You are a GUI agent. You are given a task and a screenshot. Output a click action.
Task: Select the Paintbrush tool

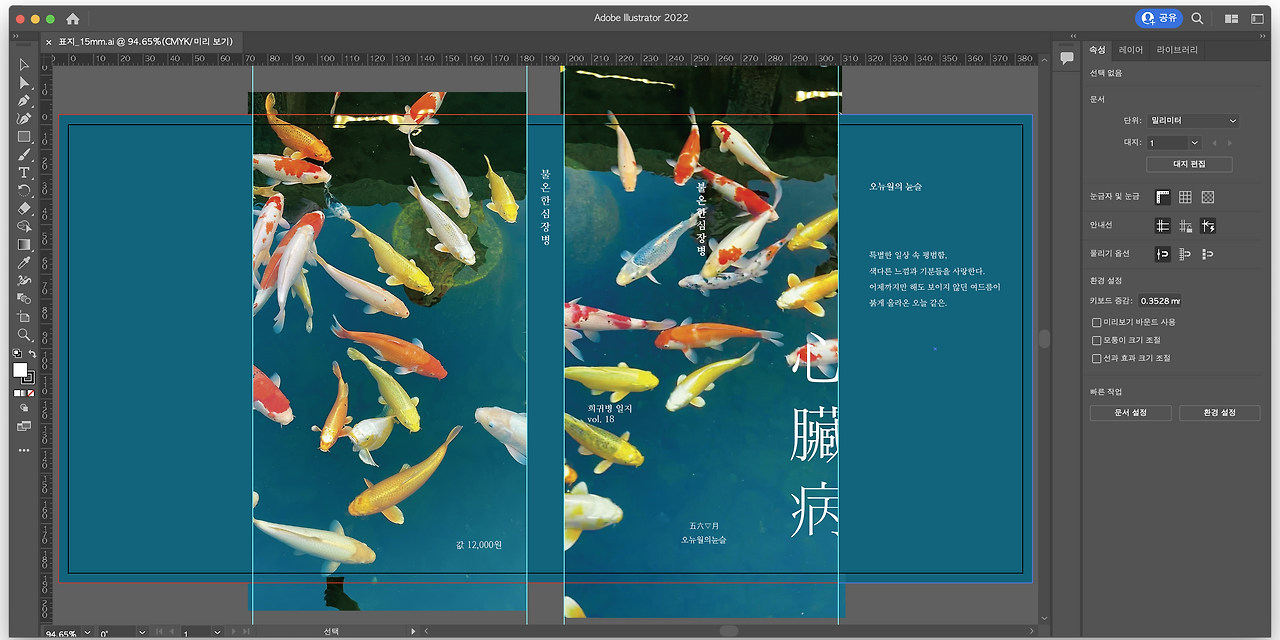(x=24, y=155)
